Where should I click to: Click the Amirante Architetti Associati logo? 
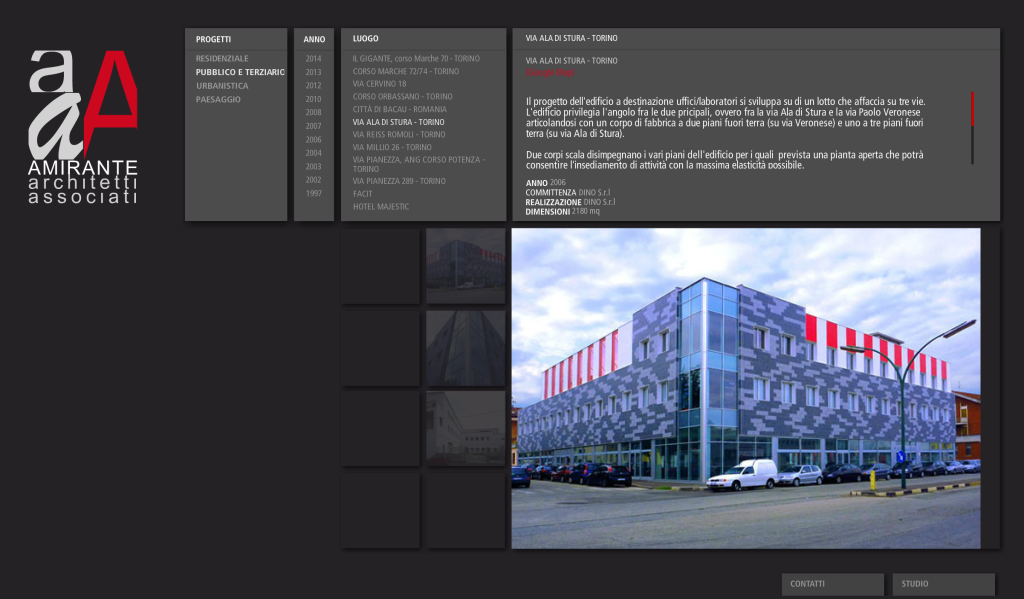pos(83,126)
